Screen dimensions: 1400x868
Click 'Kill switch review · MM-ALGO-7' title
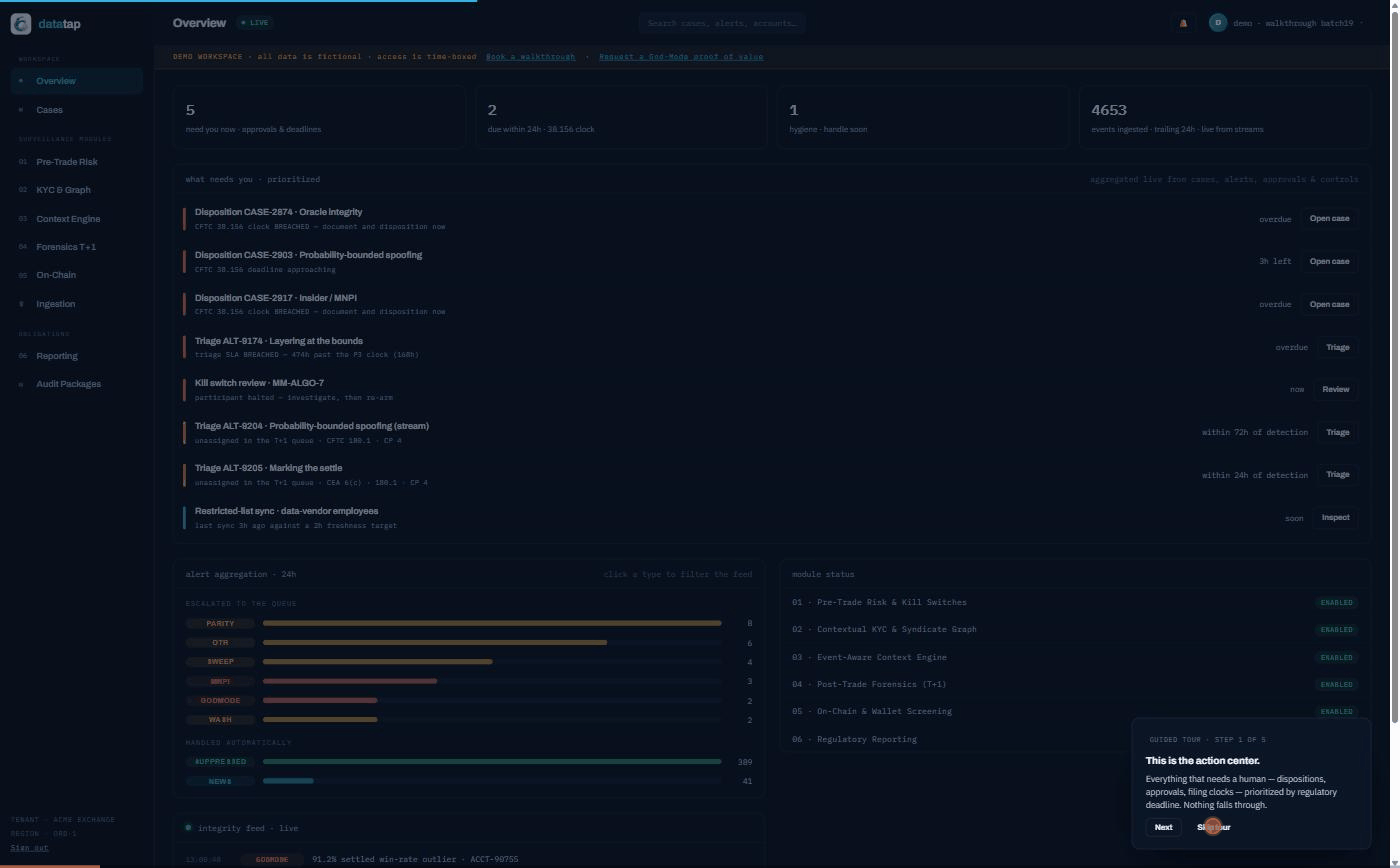(259, 383)
